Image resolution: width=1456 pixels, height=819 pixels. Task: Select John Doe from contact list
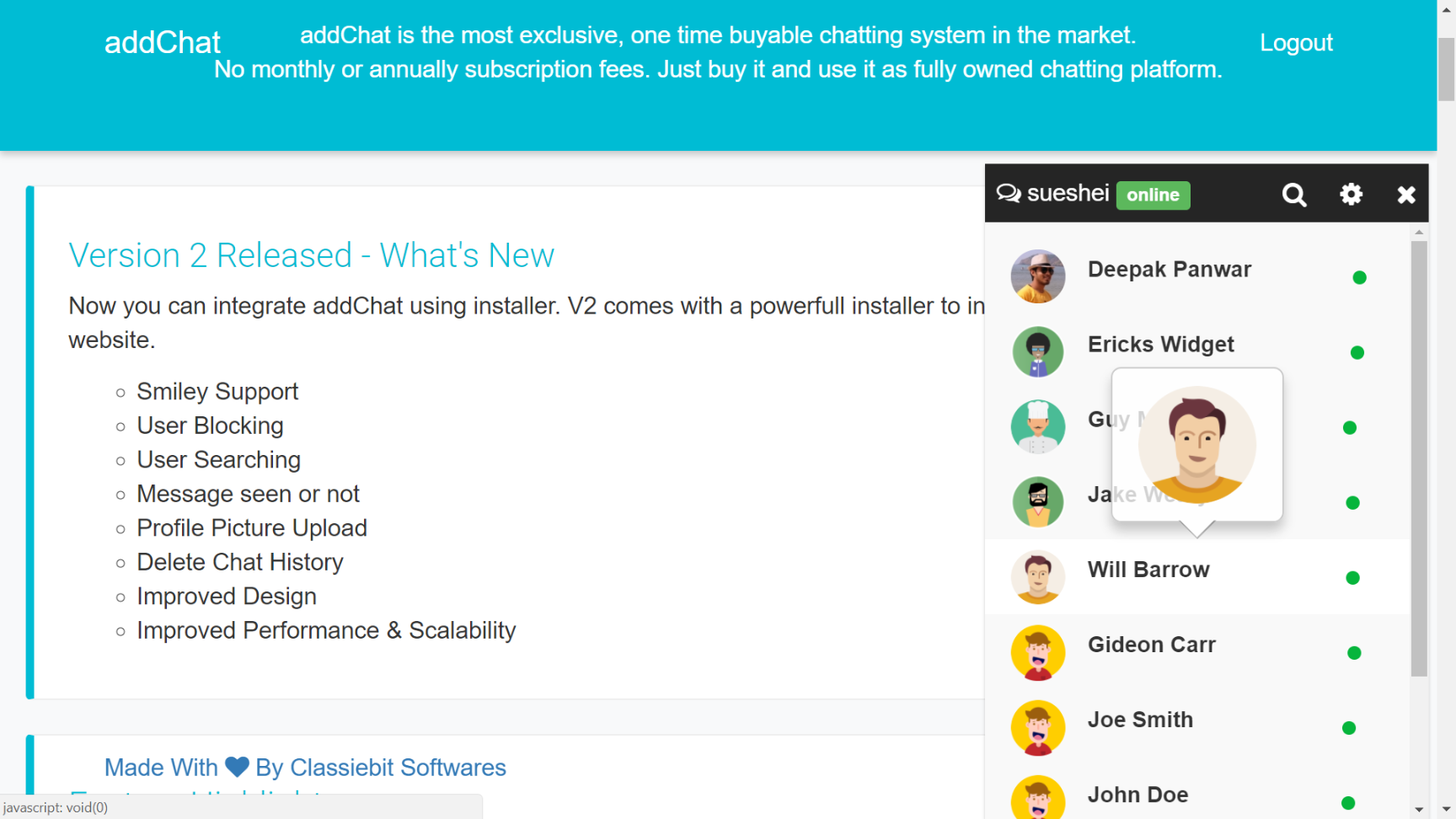coord(1137,795)
